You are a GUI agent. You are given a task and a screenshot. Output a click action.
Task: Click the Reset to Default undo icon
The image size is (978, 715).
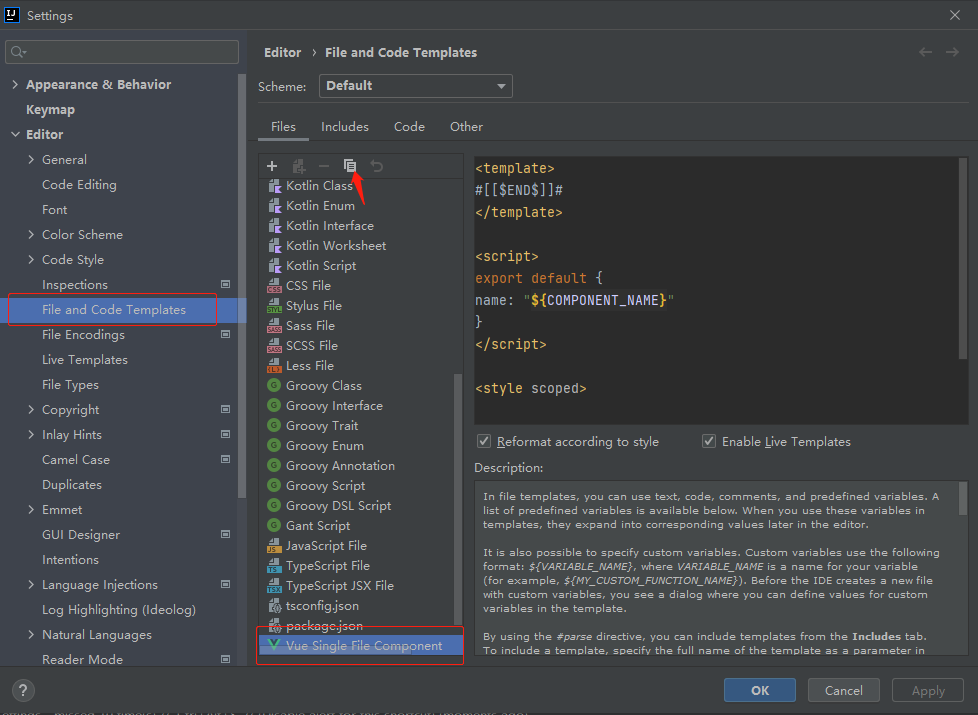[x=377, y=166]
